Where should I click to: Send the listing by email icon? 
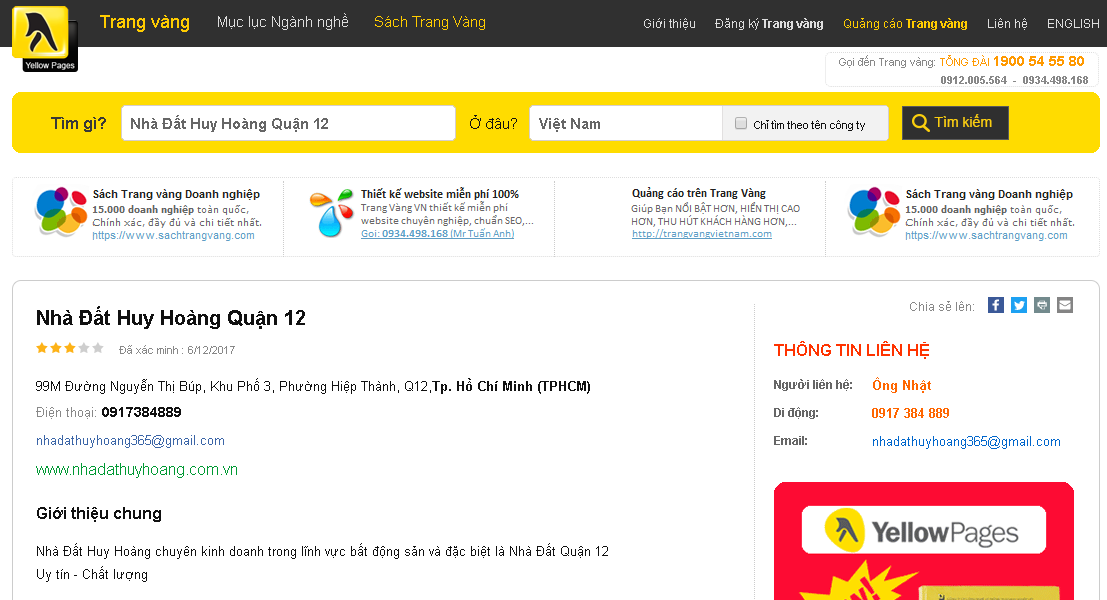(1065, 305)
